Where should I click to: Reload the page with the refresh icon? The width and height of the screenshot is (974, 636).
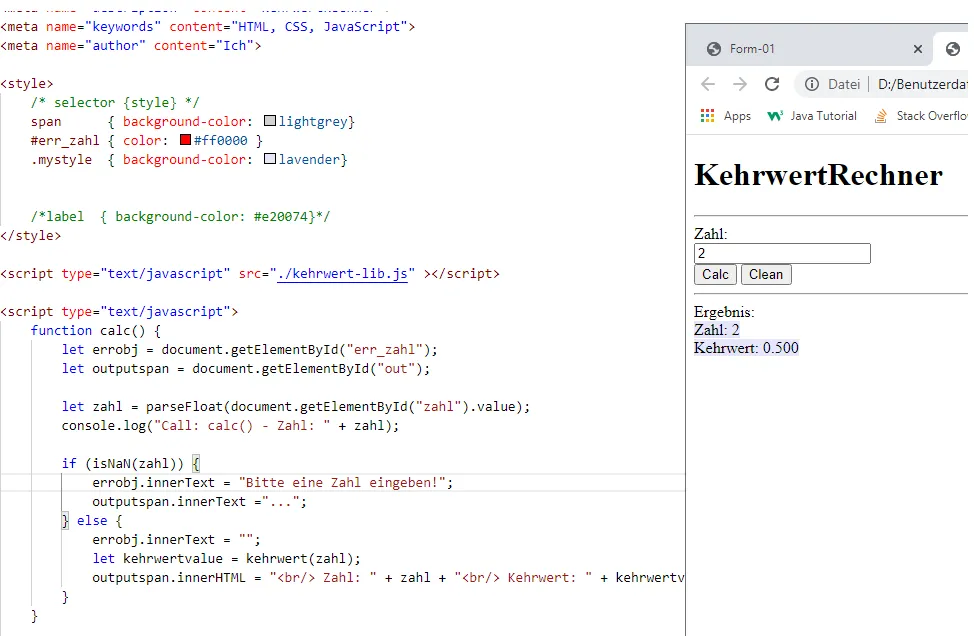[x=771, y=84]
